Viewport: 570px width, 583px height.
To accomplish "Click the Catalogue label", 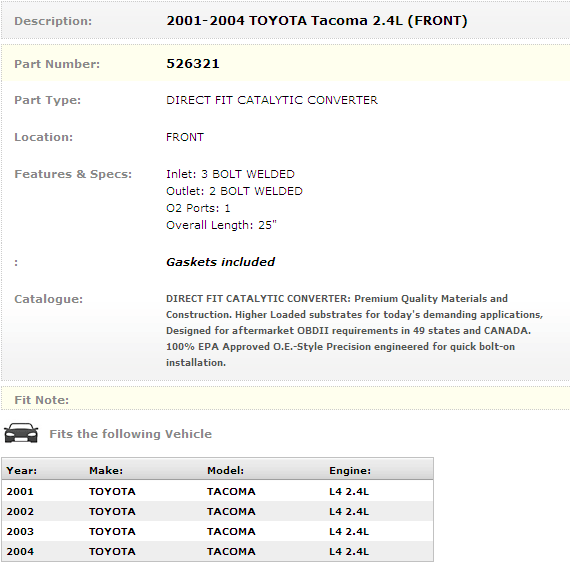I will tap(48, 299).
